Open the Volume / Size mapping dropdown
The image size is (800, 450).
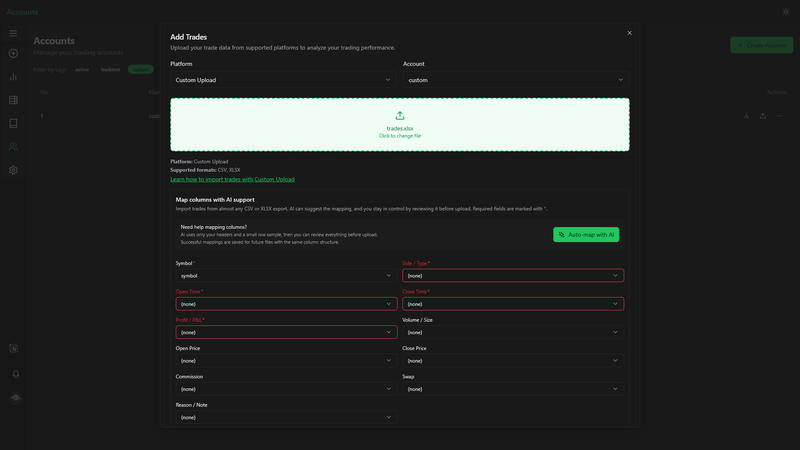tap(513, 332)
